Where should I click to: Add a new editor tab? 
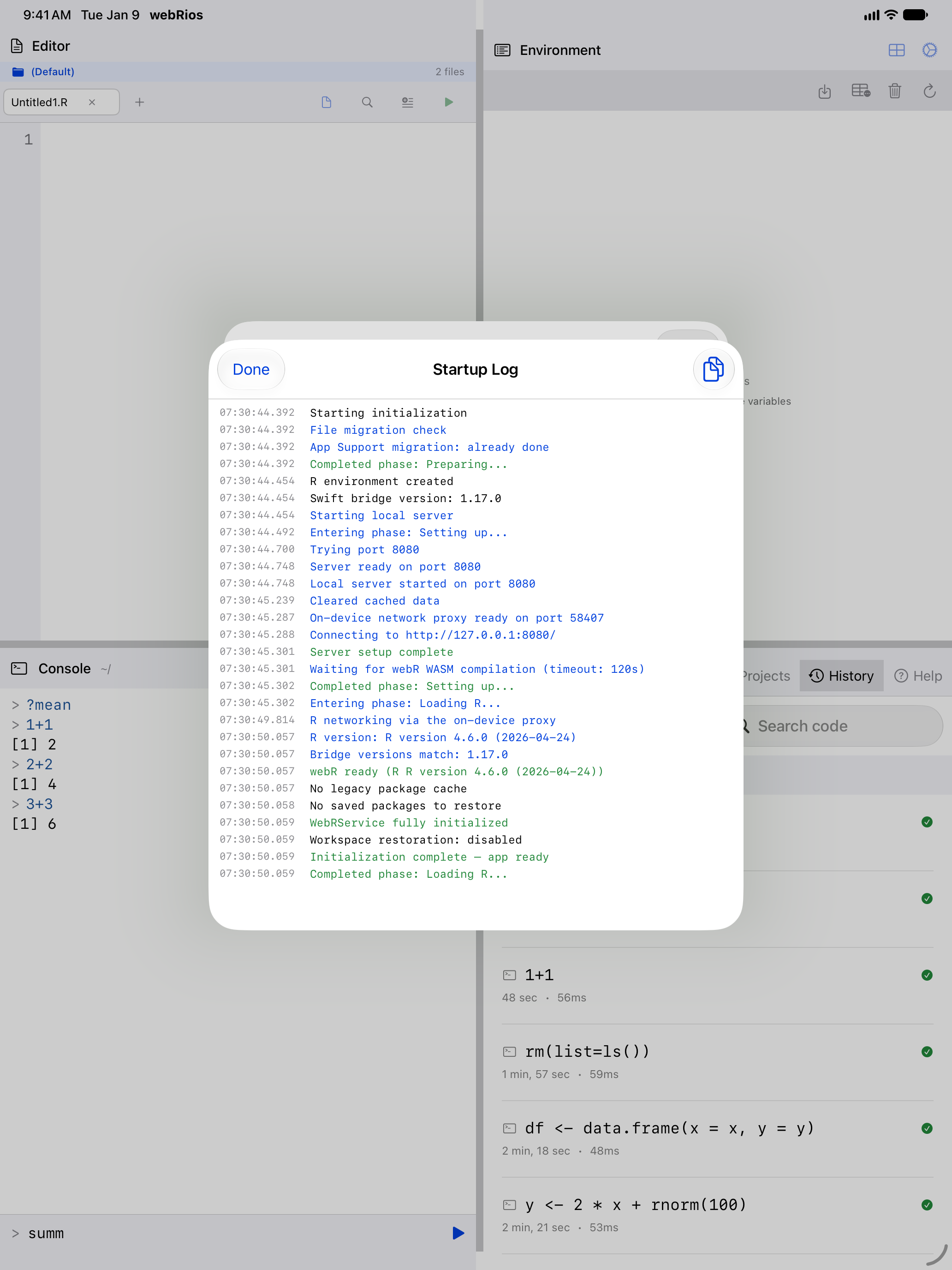pos(139,102)
